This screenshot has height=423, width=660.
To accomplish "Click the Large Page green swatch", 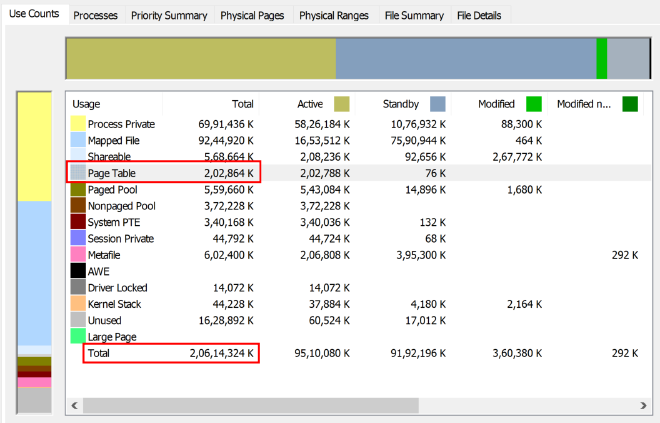I will pyautogui.click(x=78, y=337).
